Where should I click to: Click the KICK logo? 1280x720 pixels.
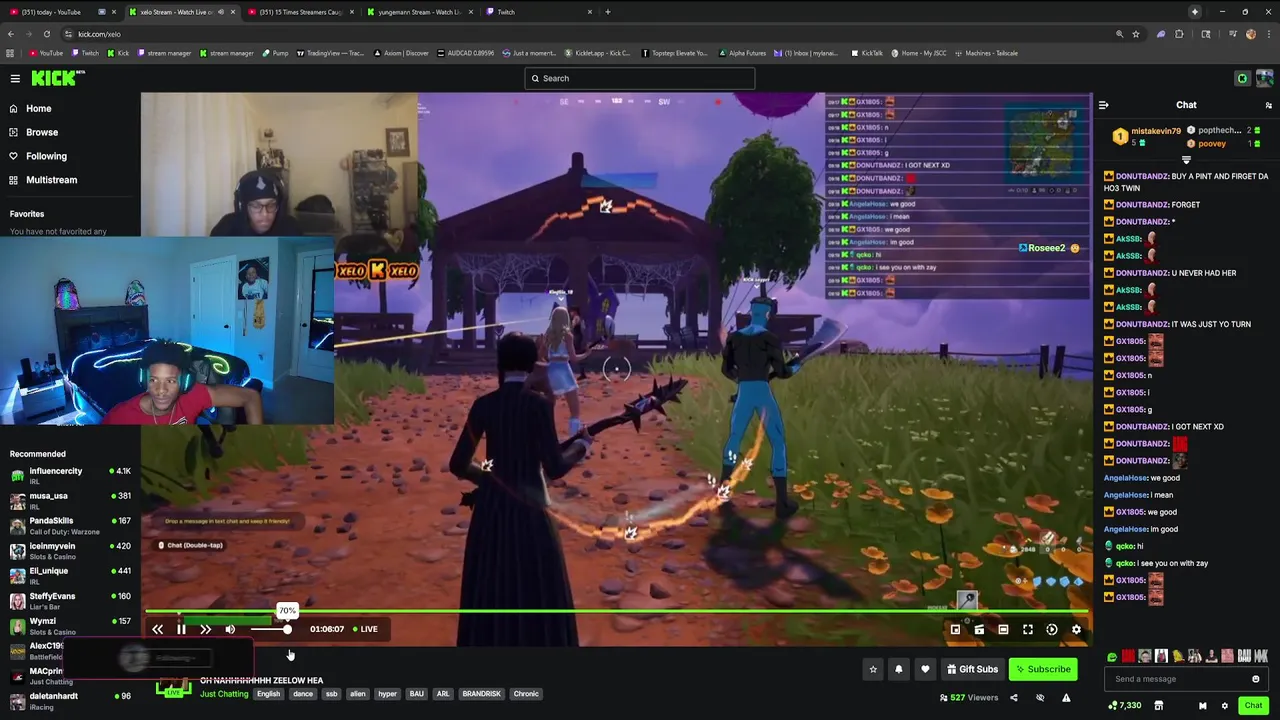tap(58, 78)
